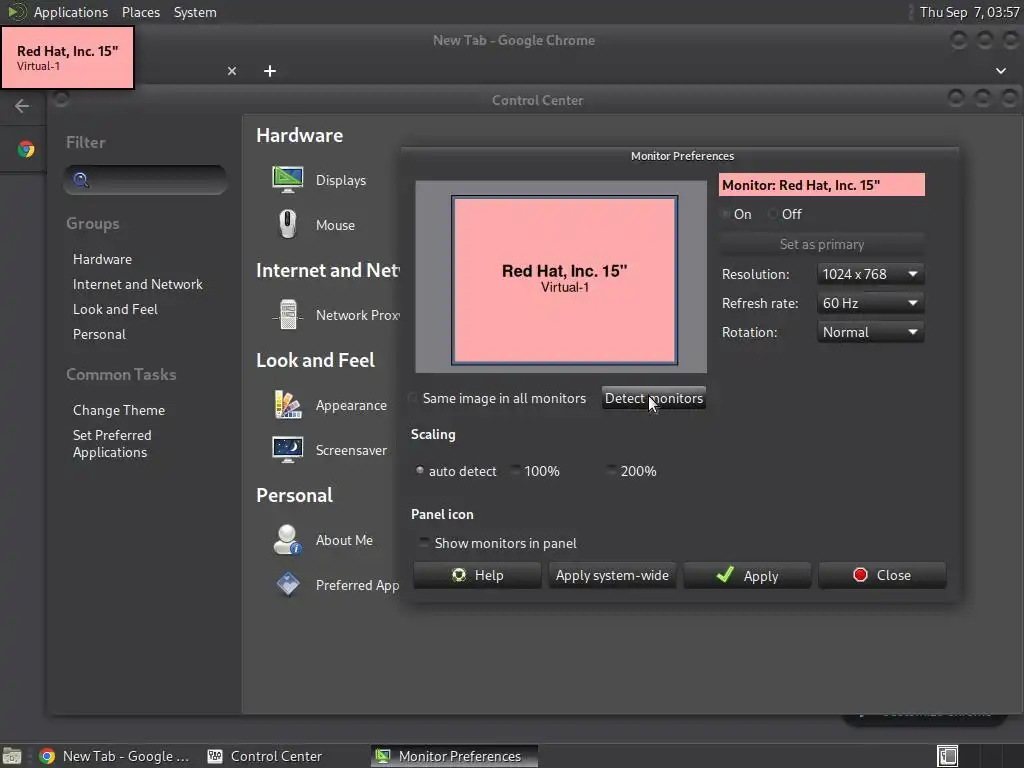
Task: Expand the Chrome tab list chevron
Action: (x=1000, y=71)
